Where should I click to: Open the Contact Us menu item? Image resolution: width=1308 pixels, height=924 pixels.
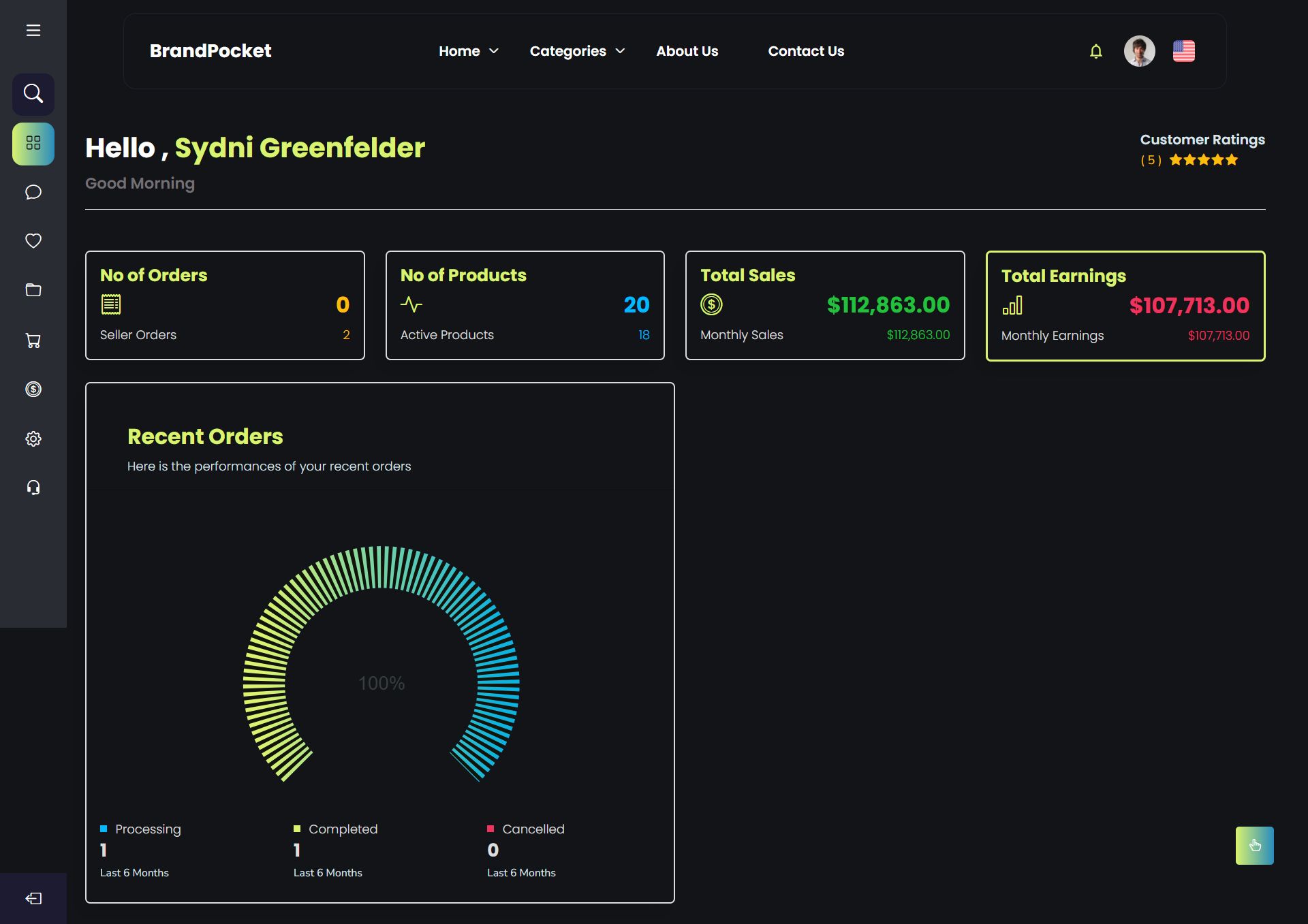(806, 51)
